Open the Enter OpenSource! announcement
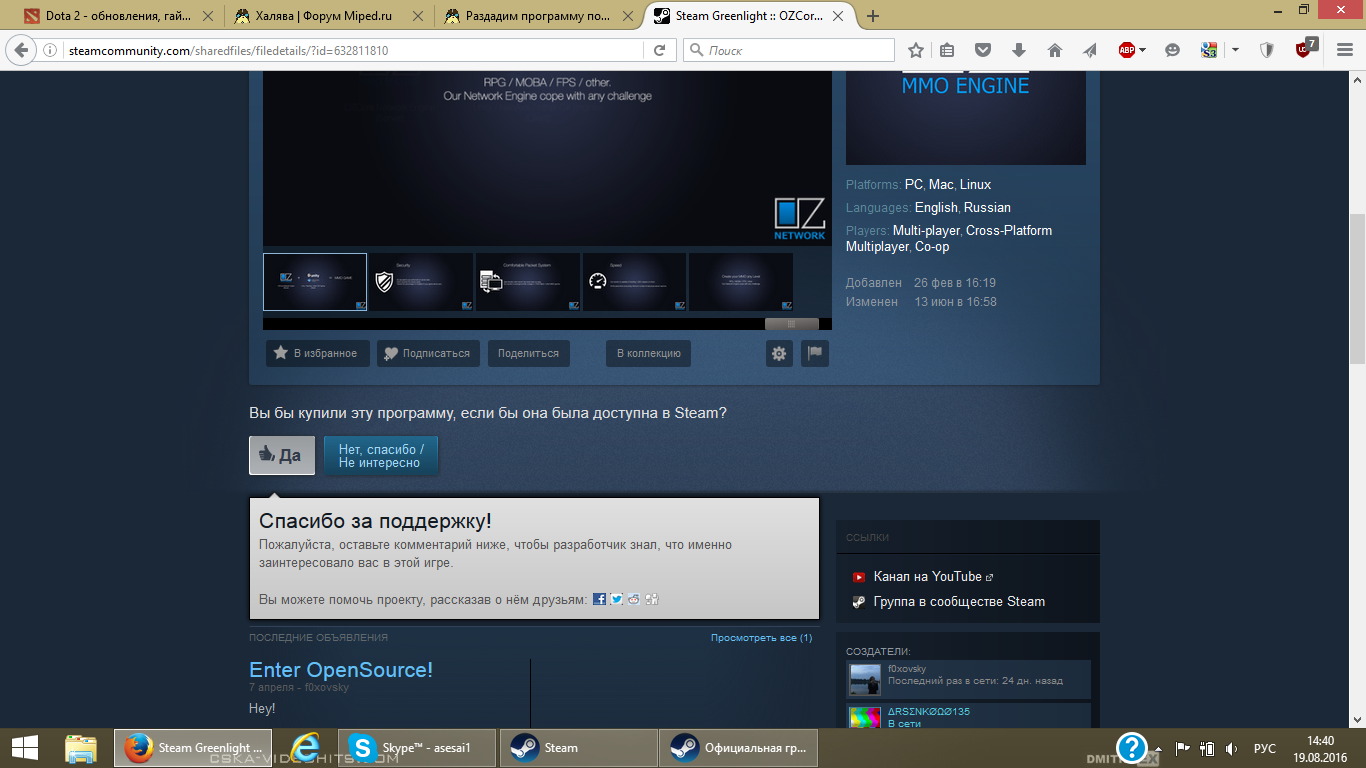This screenshot has width=1366, height=768. coord(341,670)
